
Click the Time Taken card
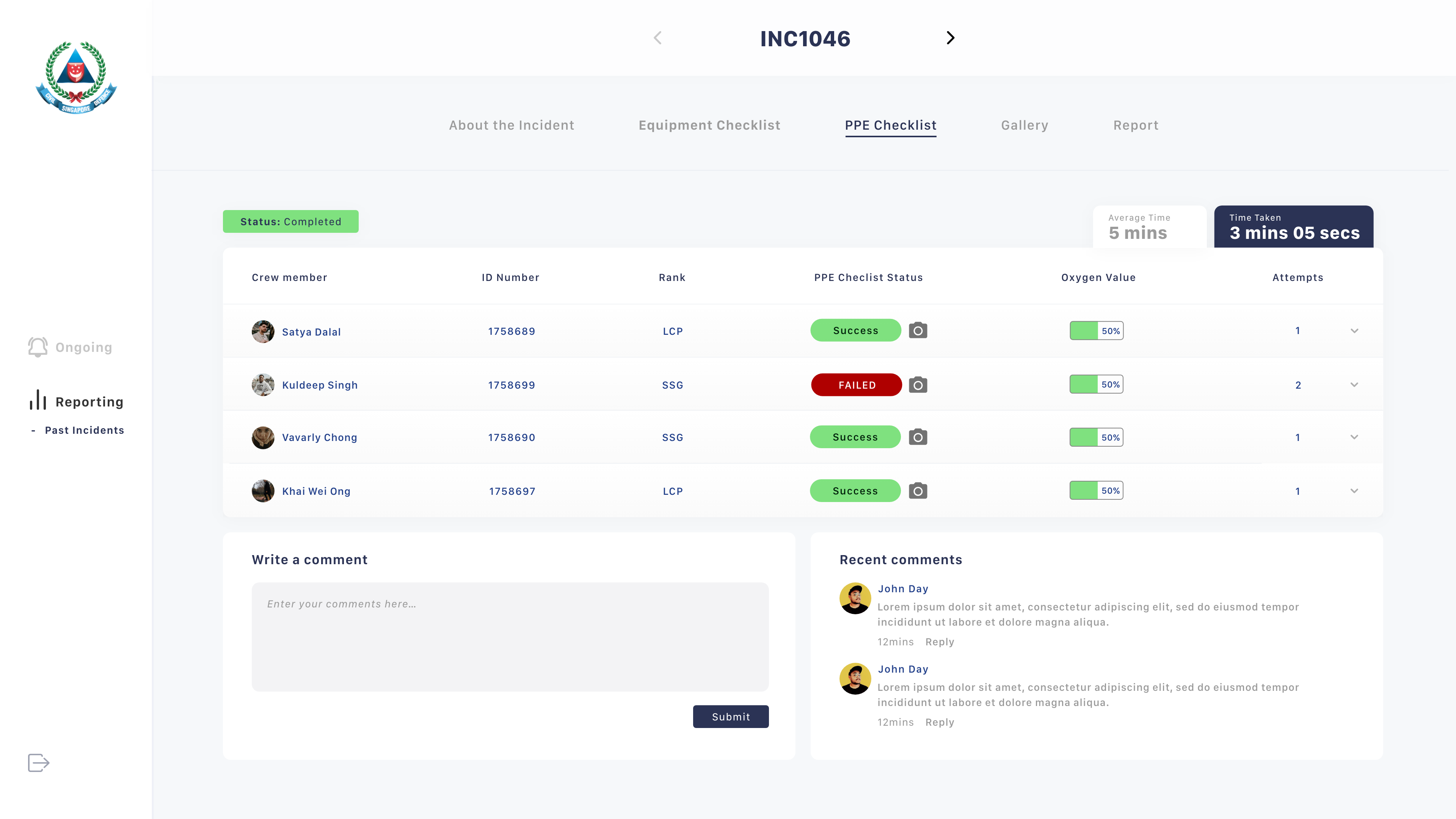click(x=1294, y=227)
